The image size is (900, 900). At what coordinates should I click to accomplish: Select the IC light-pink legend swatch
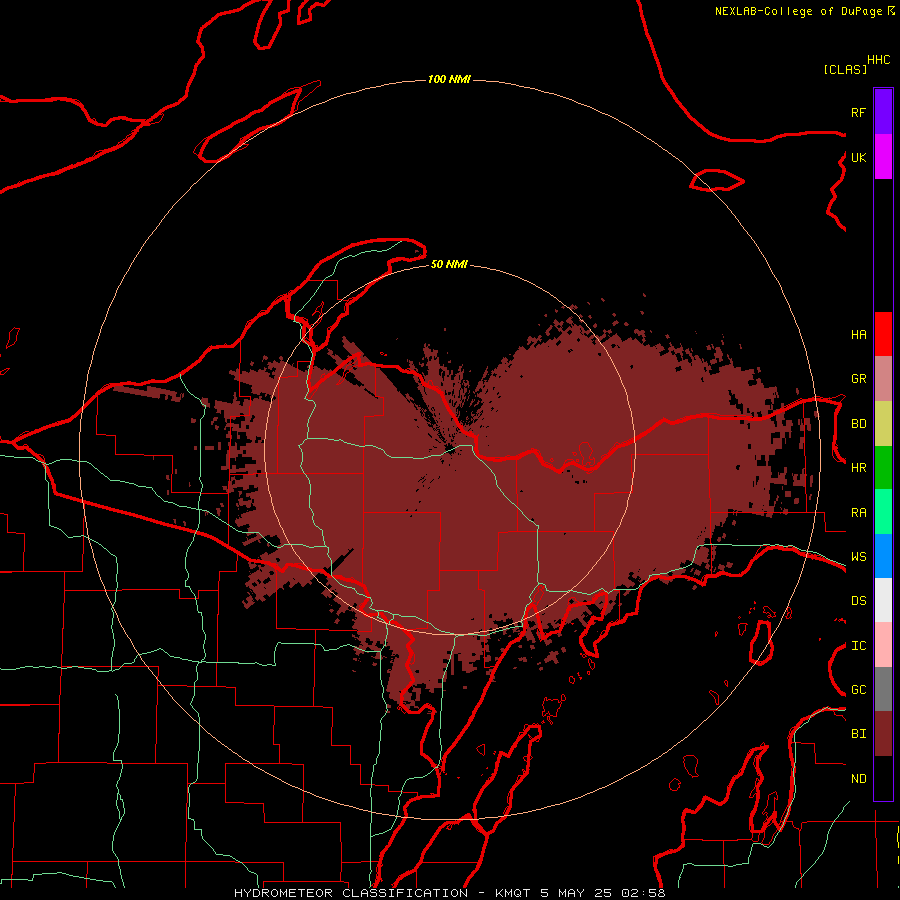(883, 645)
